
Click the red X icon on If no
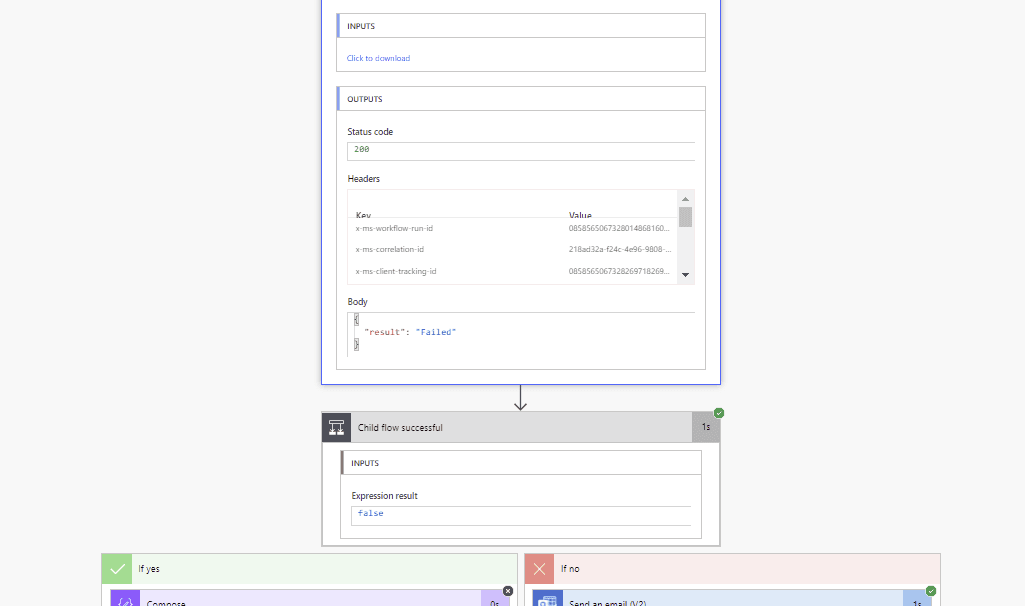[539, 569]
